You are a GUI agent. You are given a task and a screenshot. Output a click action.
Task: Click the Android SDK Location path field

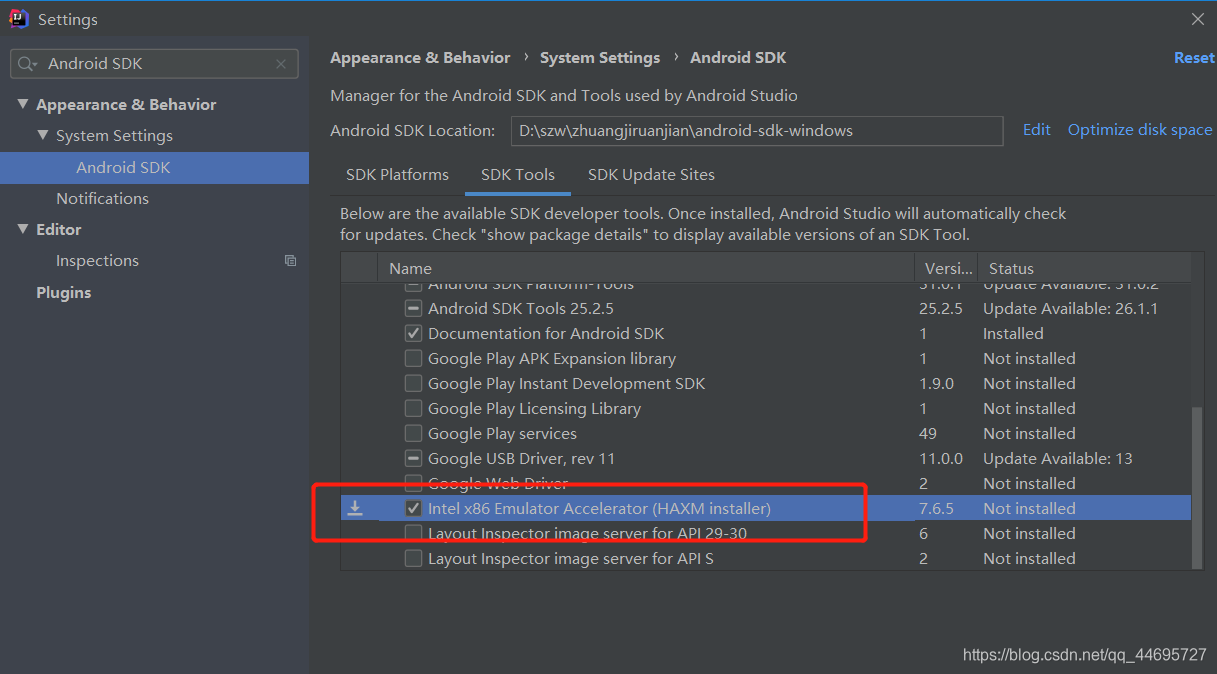[x=756, y=131]
